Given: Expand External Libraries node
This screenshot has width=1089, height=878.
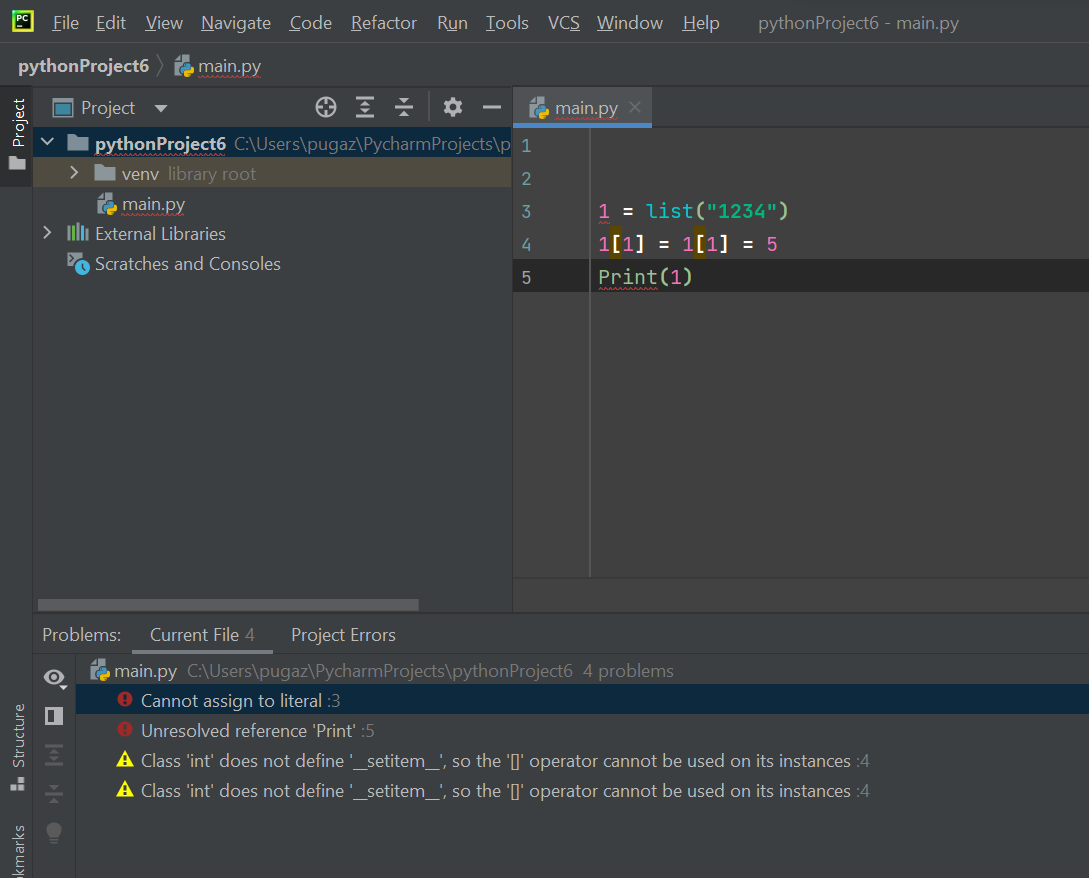Looking at the screenshot, I should [x=47, y=233].
